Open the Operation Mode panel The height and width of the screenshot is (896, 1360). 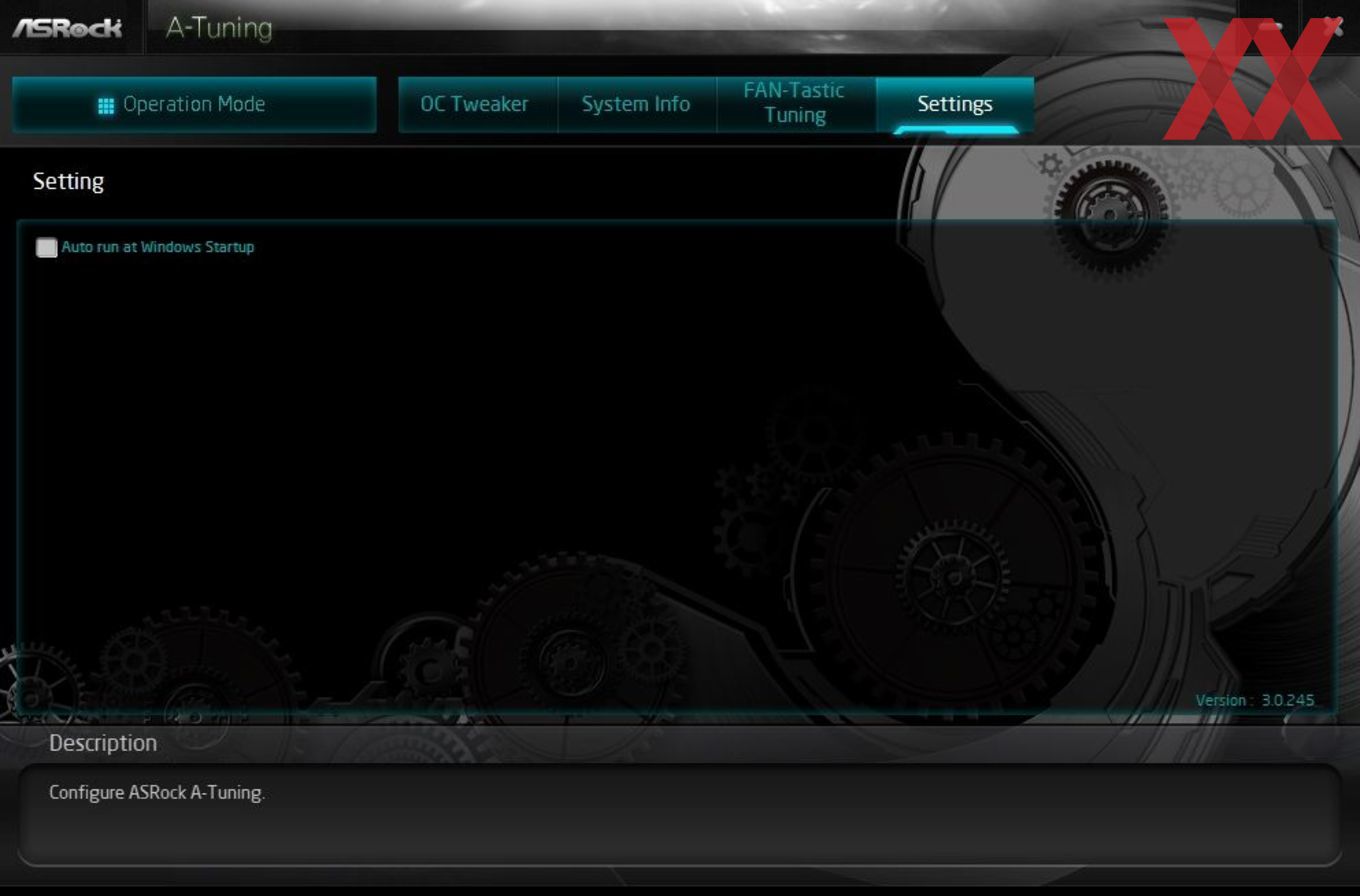194,104
